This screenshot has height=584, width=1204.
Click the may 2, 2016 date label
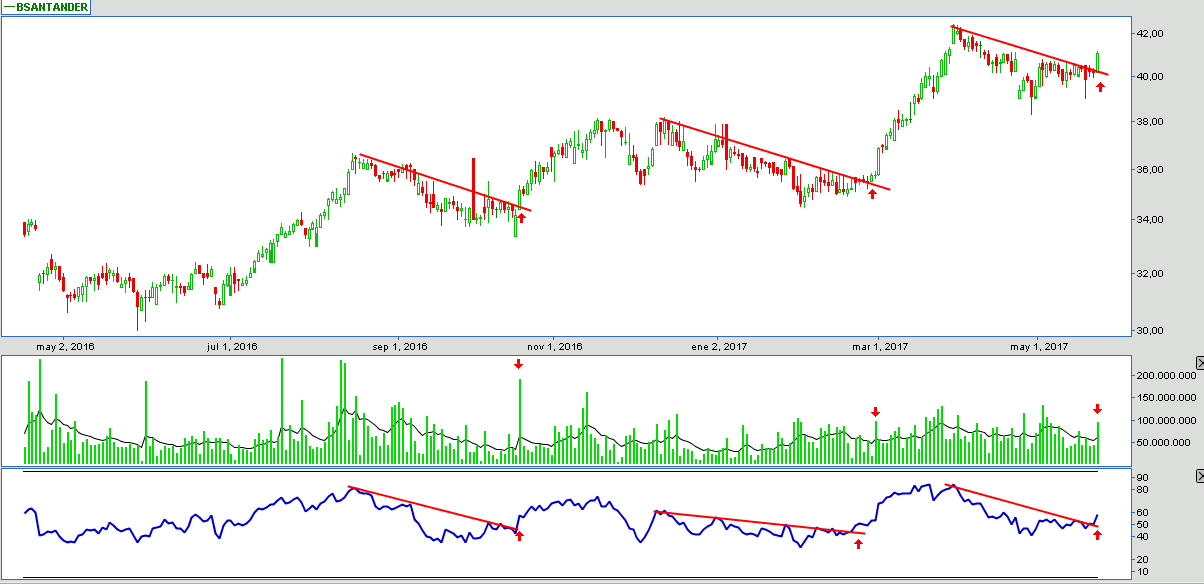click(x=68, y=347)
